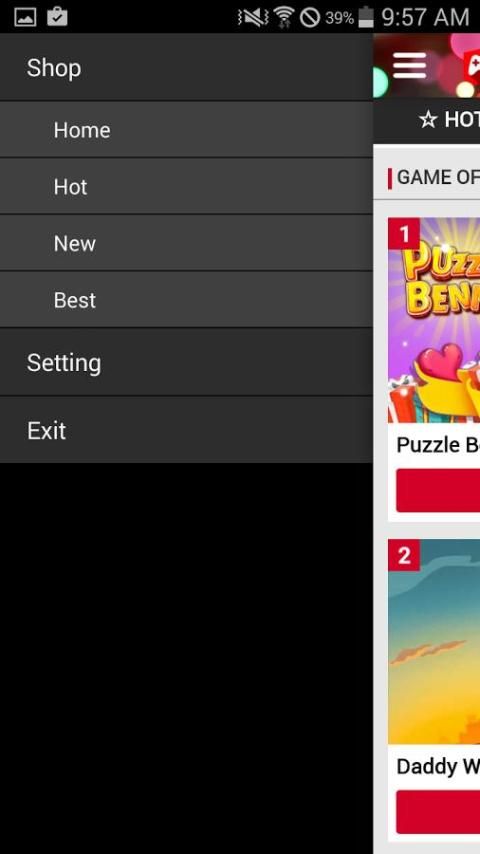The width and height of the screenshot is (480, 854).
Task: Choose New from the Shop submenu
Action: pyautogui.click(x=186, y=243)
